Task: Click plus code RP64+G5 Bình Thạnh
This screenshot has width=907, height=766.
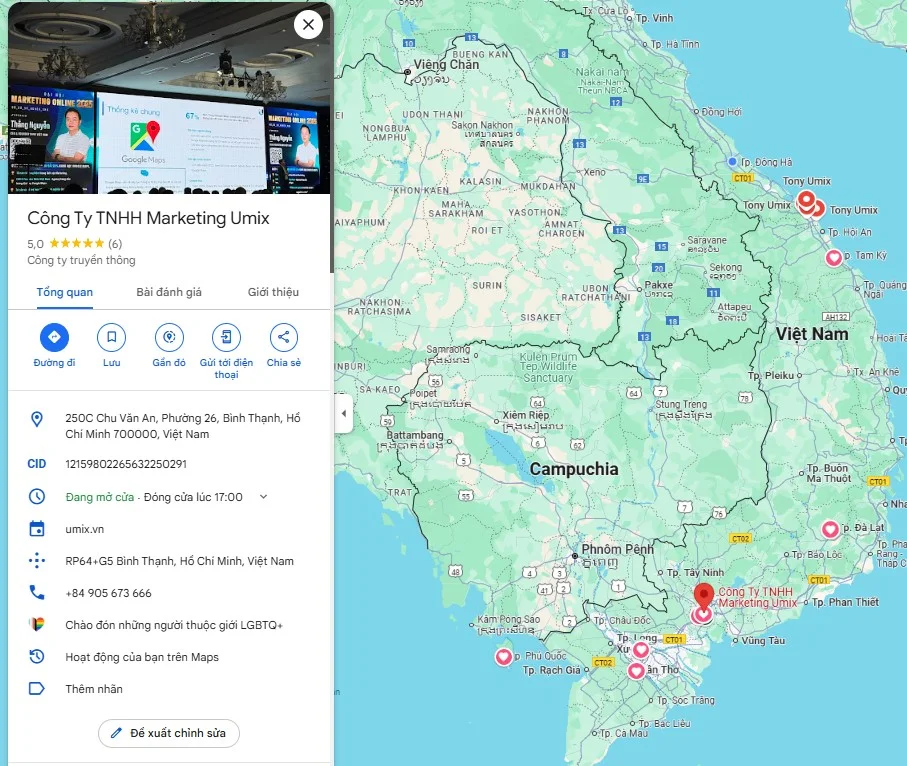Action: tap(179, 561)
